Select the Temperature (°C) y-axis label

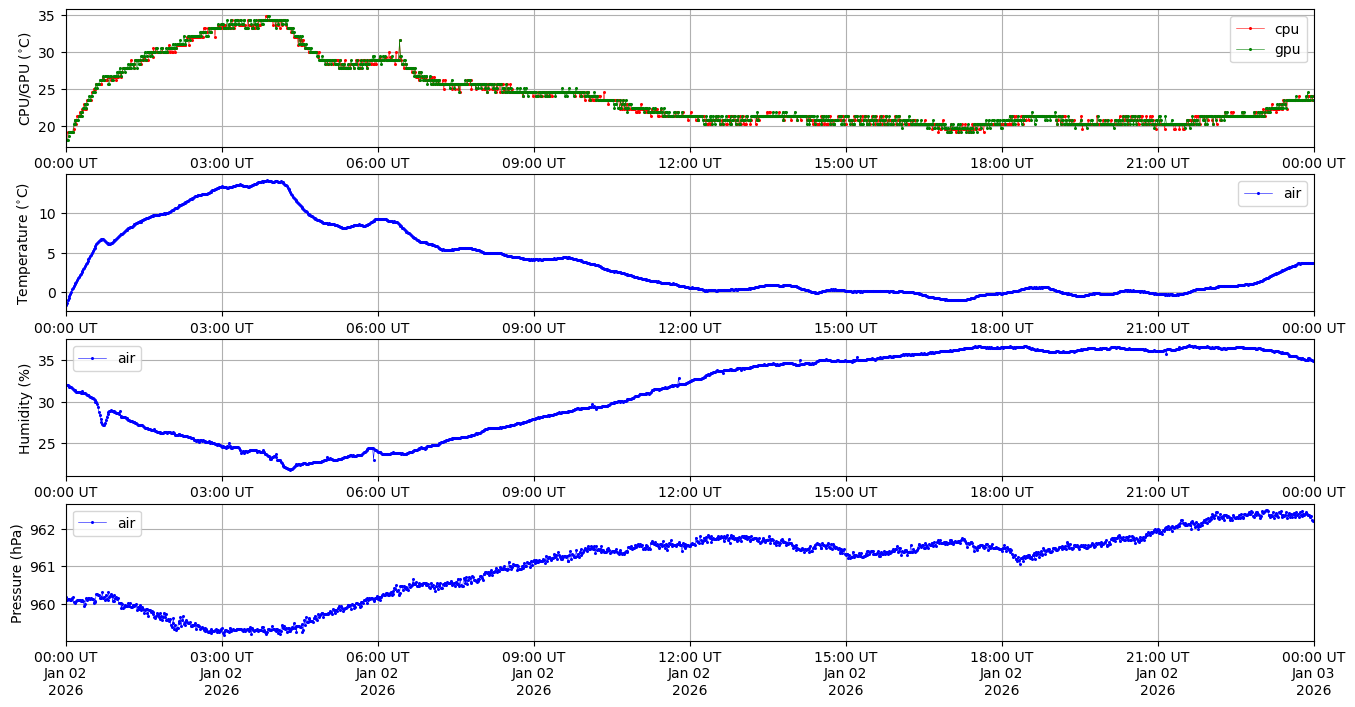tap(25, 243)
